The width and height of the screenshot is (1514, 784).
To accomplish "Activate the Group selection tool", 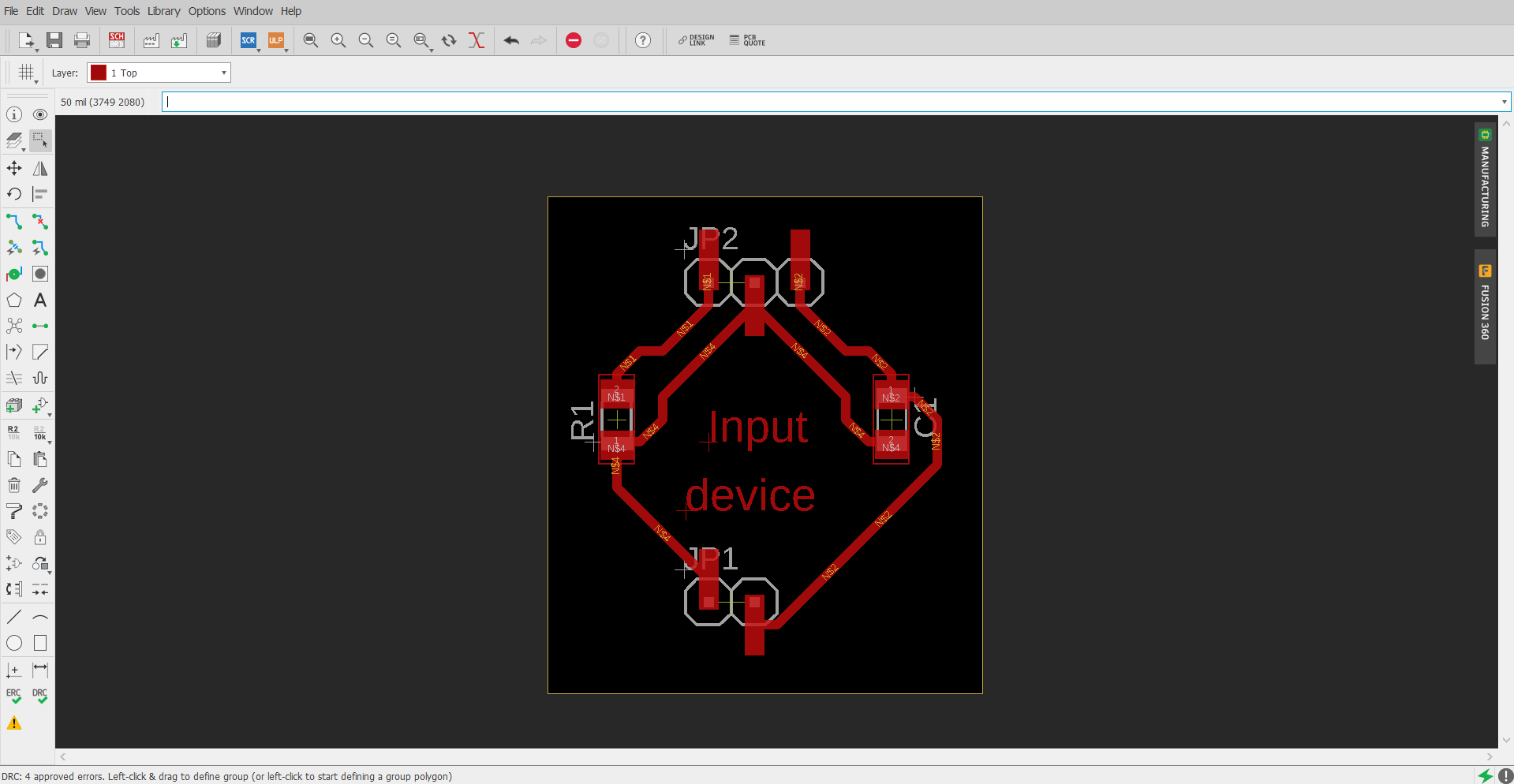I will (40, 140).
